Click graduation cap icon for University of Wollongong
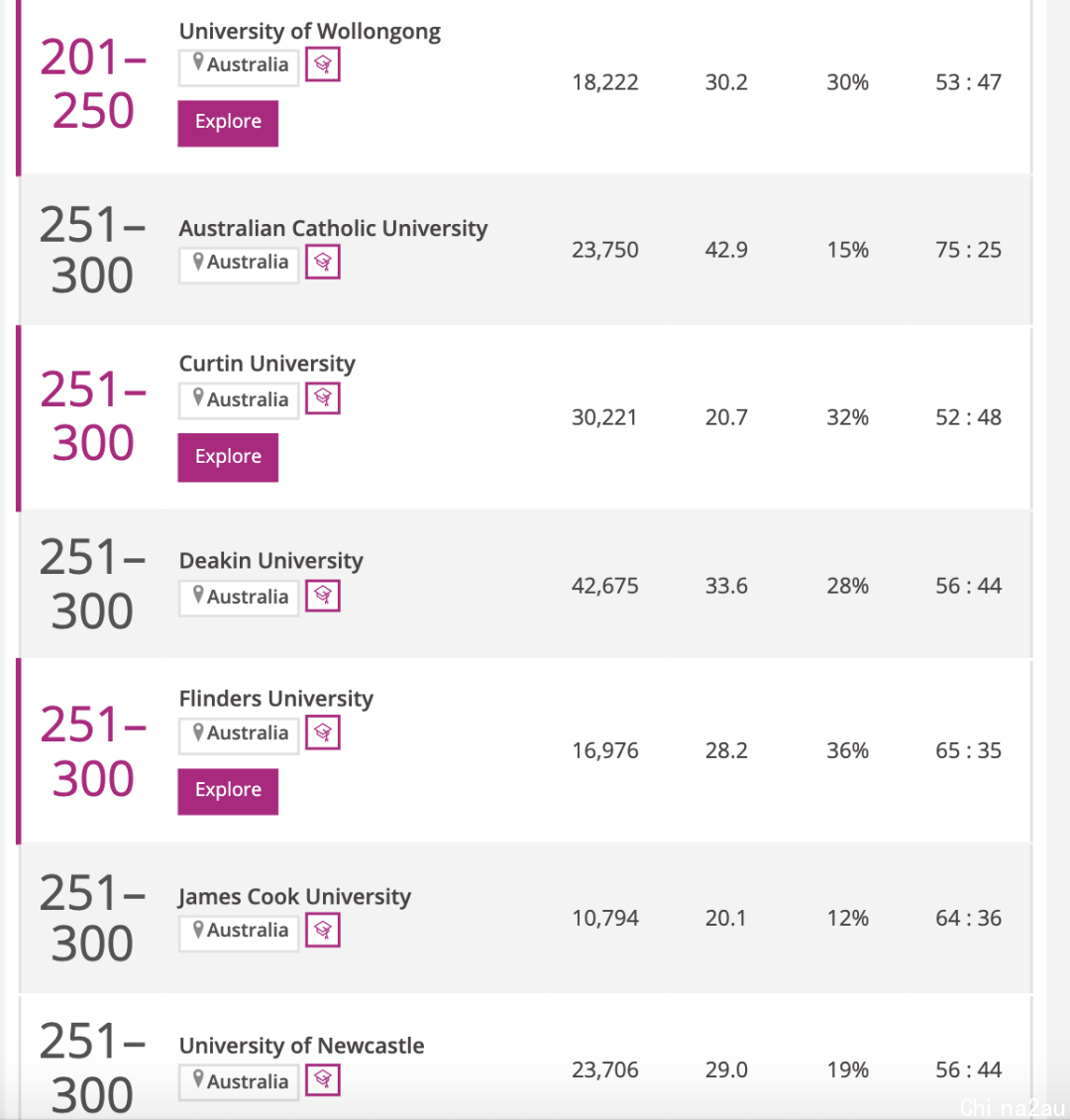1070x1120 pixels. (x=323, y=64)
